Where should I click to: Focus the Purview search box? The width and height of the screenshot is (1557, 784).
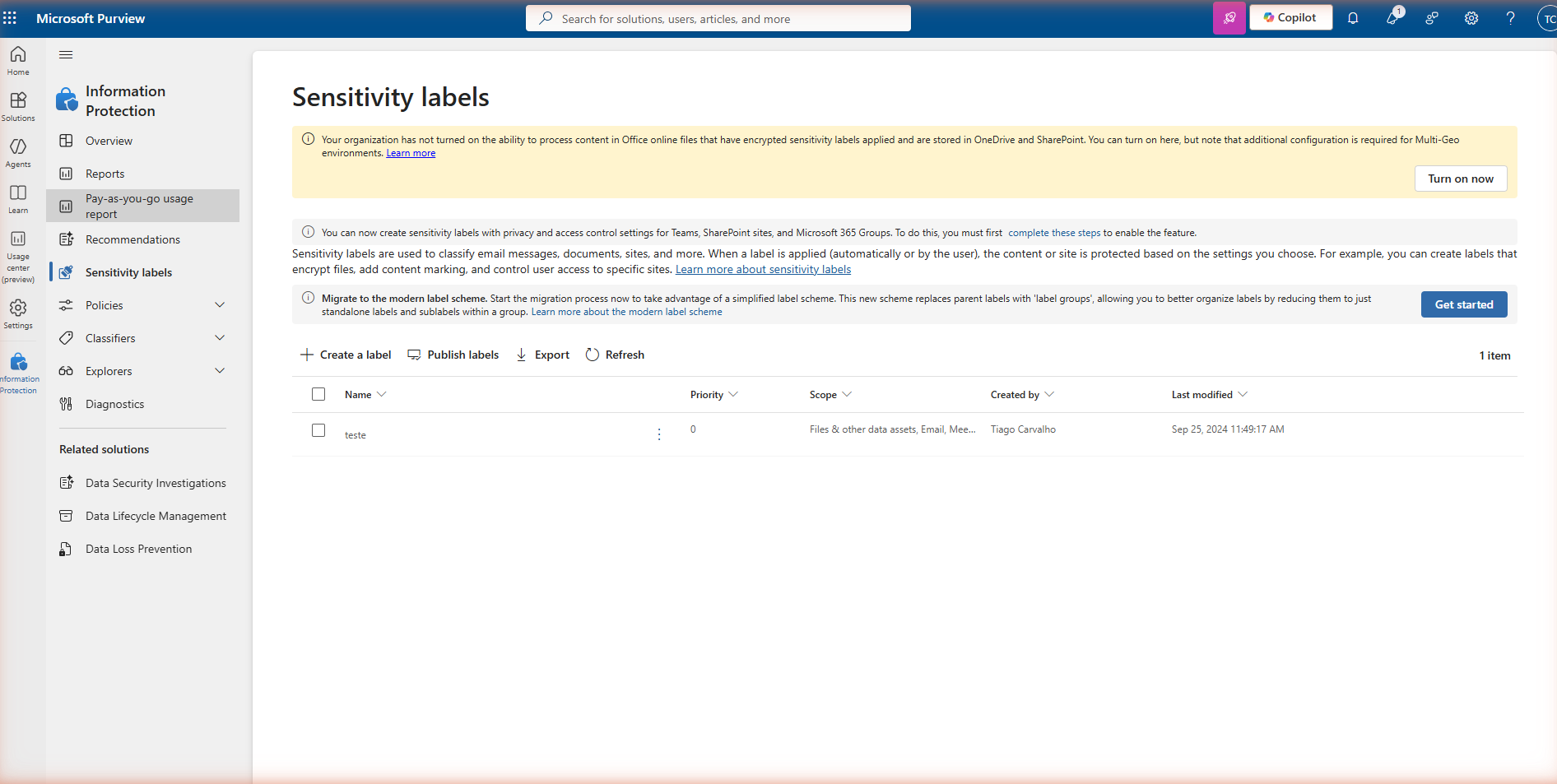(718, 18)
